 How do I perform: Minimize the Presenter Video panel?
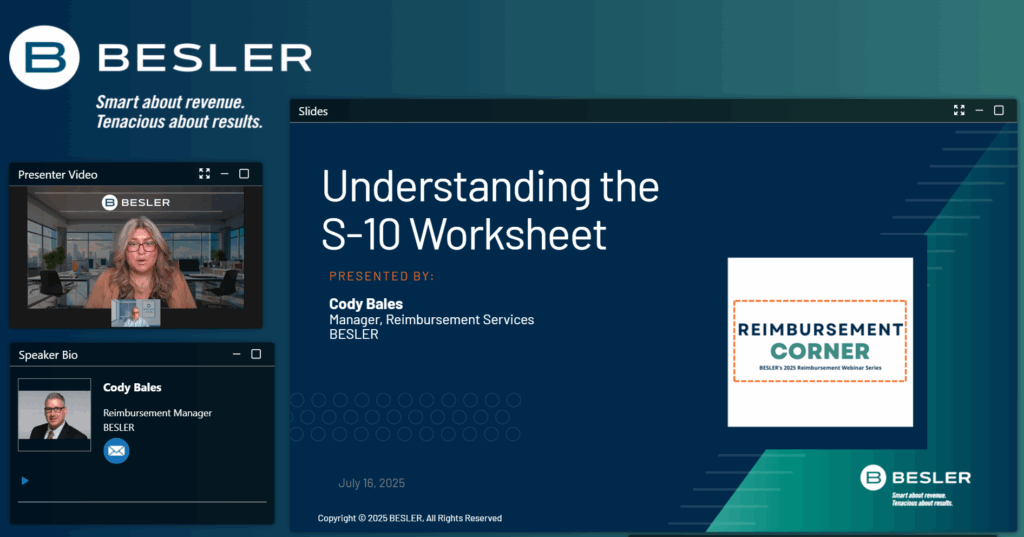225,174
